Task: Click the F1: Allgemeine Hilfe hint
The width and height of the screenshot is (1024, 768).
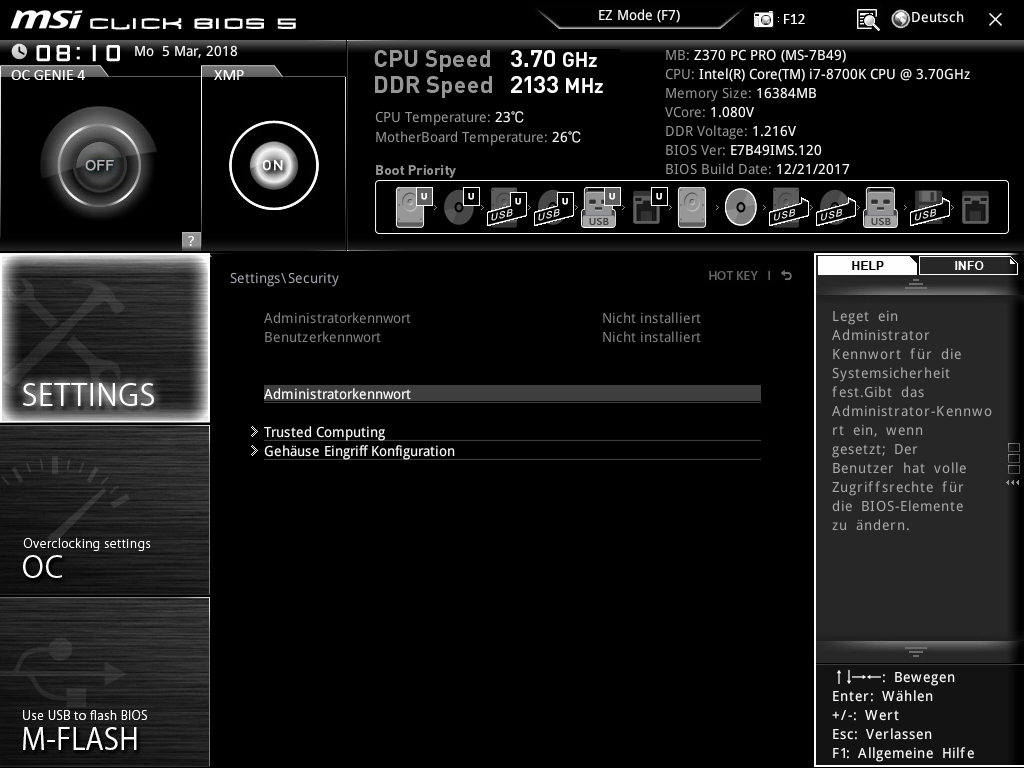Action: pos(903,753)
